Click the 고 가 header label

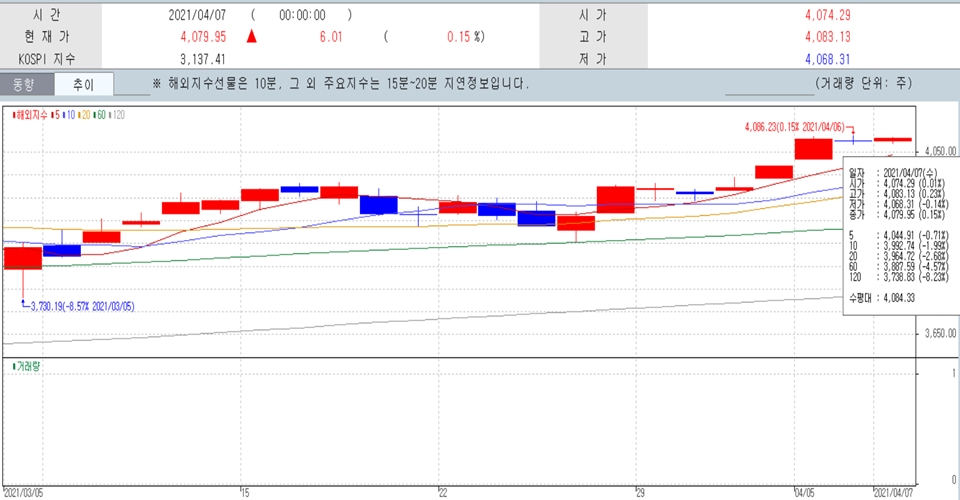tap(593, 37)
